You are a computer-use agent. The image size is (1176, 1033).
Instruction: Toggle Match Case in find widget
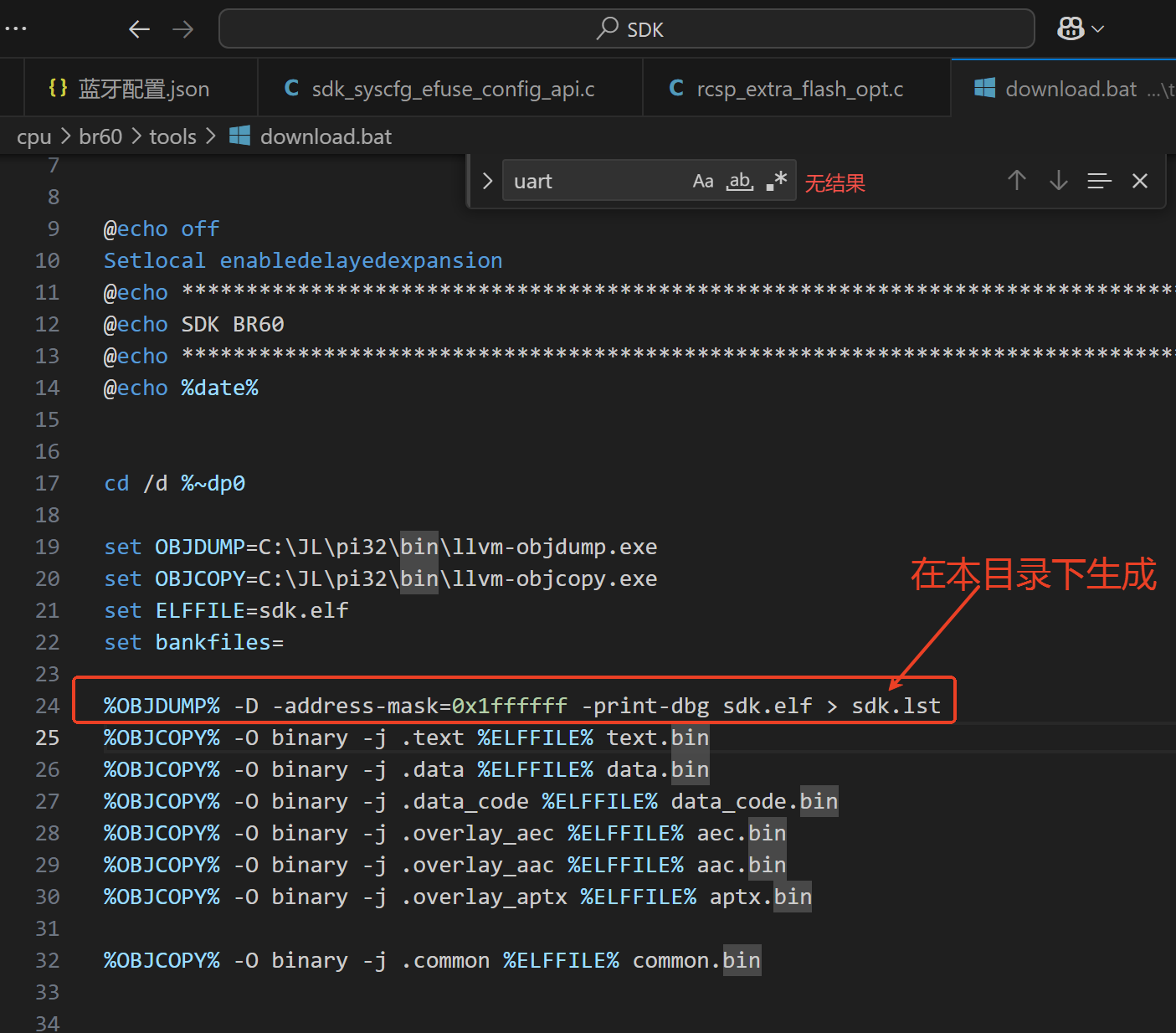pos(703,181)
